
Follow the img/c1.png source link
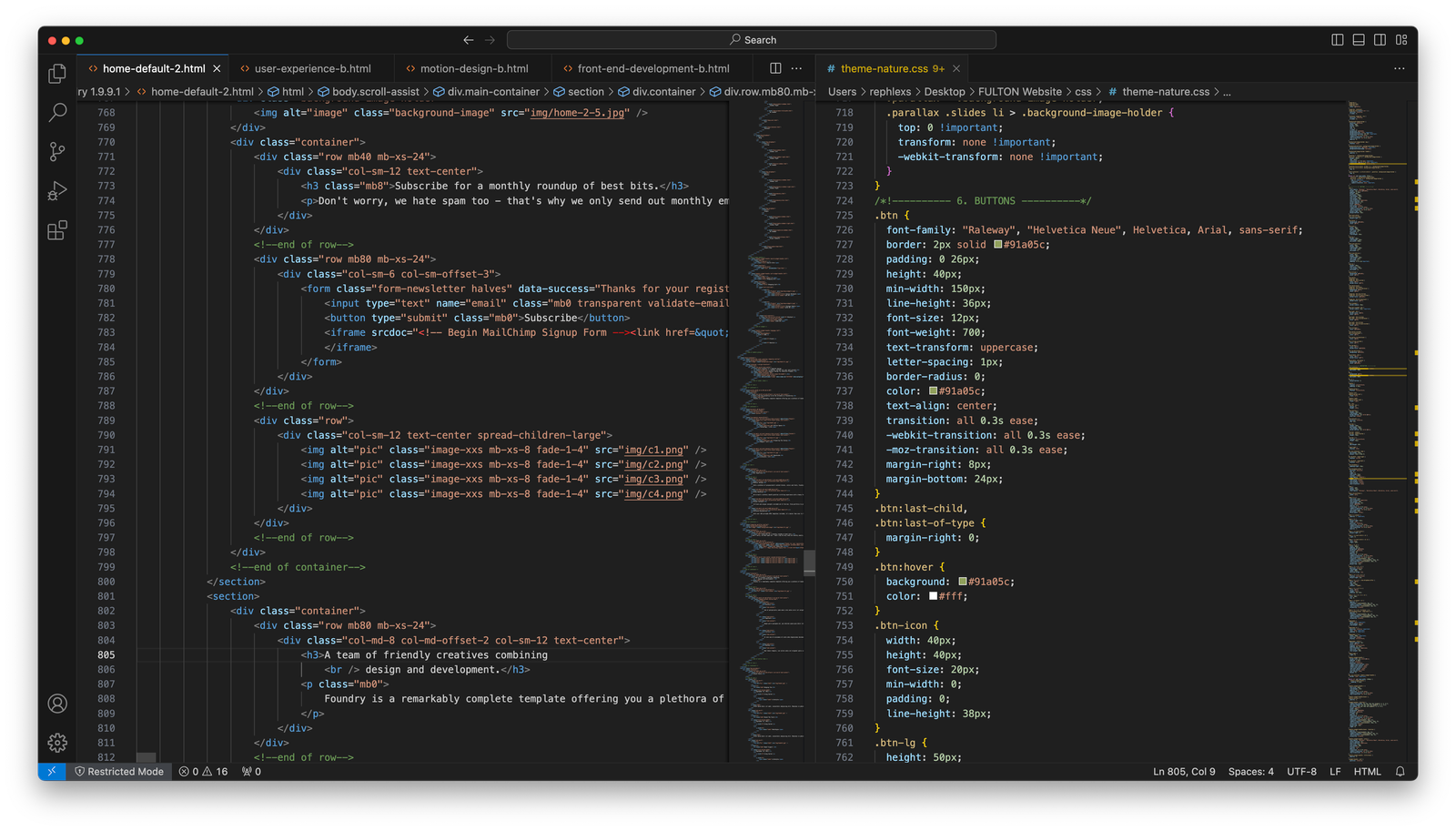(x=653, y=450)
